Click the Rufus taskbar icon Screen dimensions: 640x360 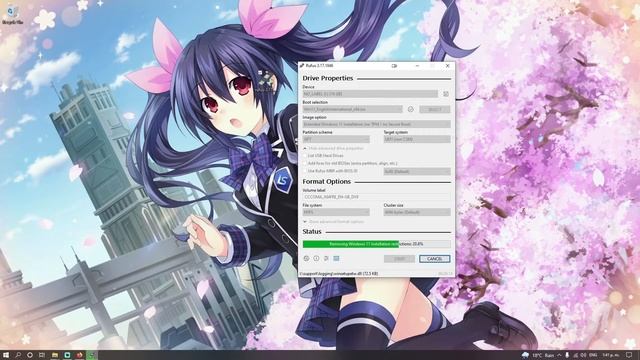pos(91,355)
